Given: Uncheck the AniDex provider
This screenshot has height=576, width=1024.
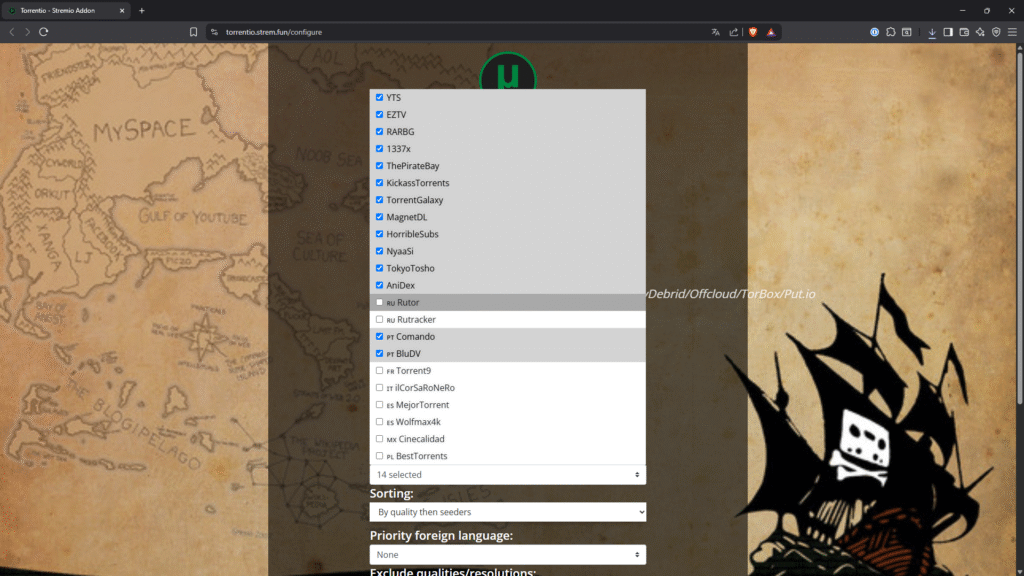Looking at the screenshot, I should tap(379, 285).
